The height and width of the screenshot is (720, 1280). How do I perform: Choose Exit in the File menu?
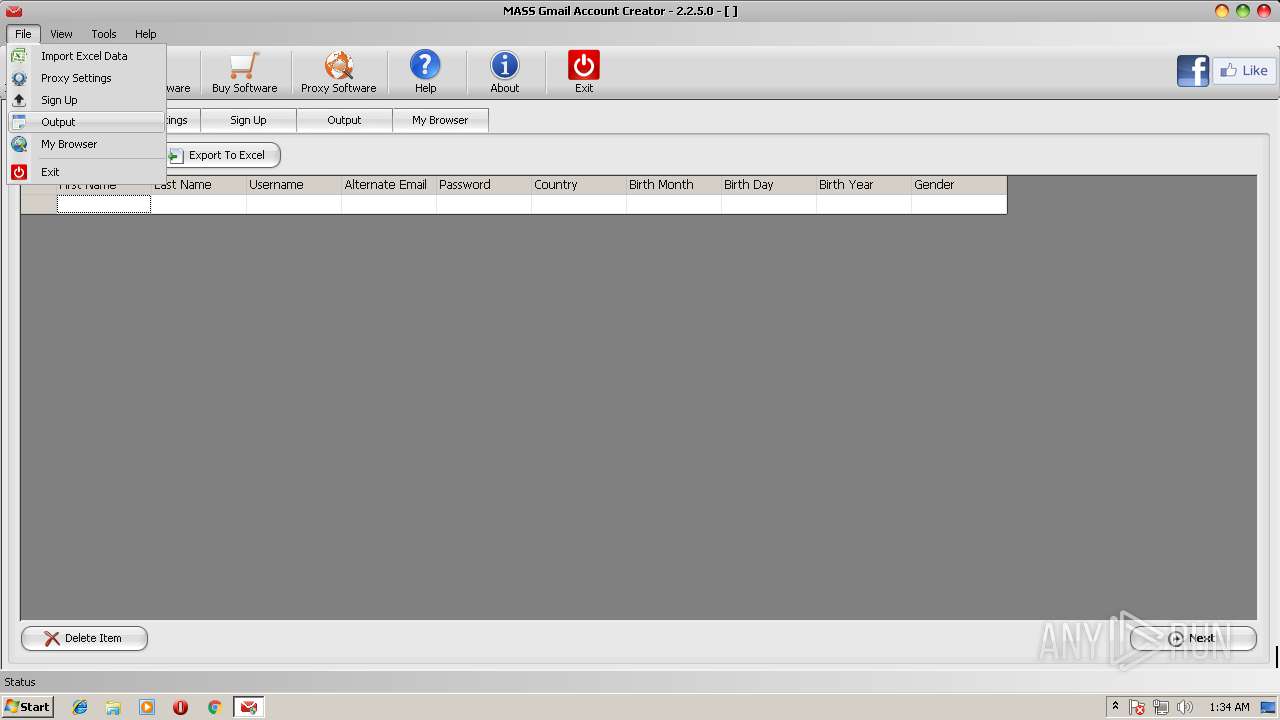pyautogui.click(x=86, y=172)
